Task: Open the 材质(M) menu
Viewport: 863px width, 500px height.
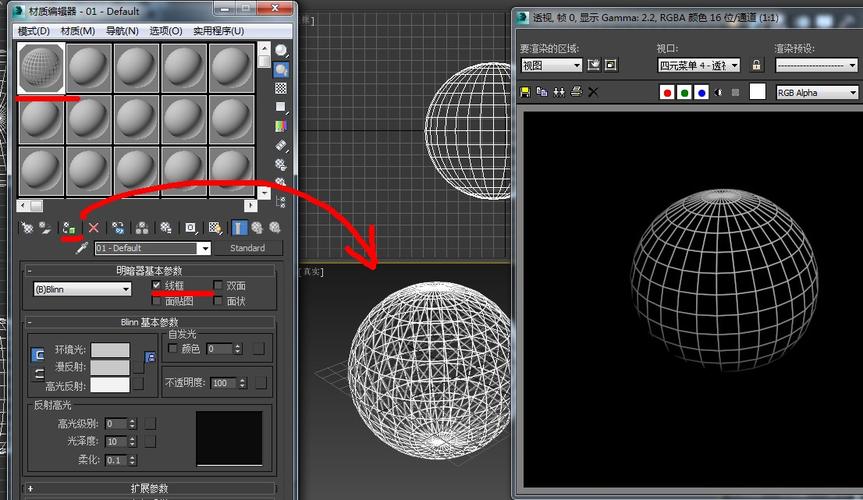Action: (77, 31)
